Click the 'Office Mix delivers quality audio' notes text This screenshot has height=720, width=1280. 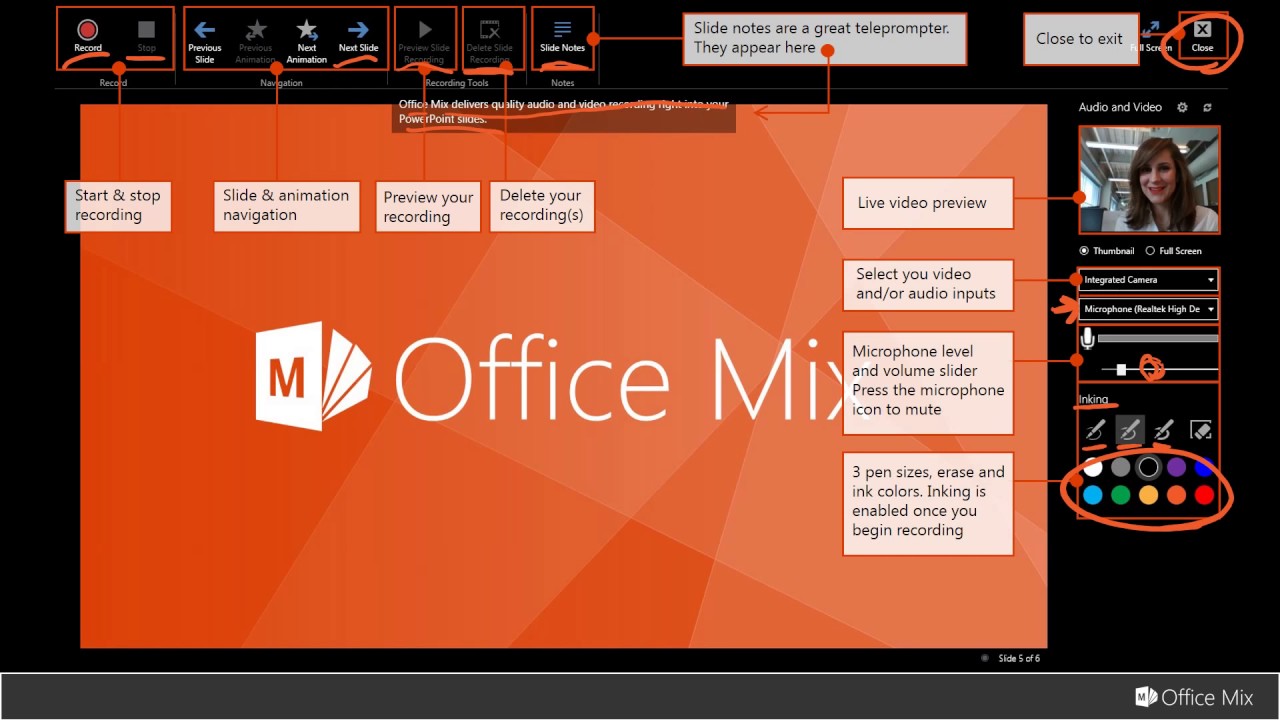(563, 111)
